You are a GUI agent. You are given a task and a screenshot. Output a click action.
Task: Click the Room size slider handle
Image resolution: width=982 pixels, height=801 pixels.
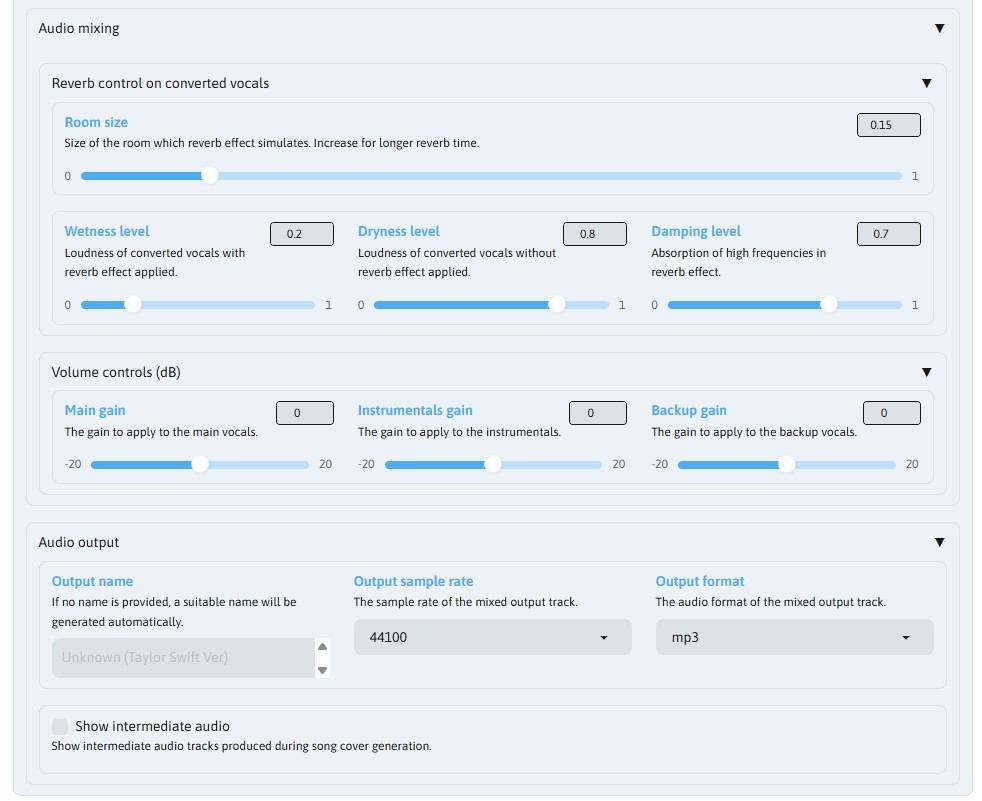pos(210,175)
